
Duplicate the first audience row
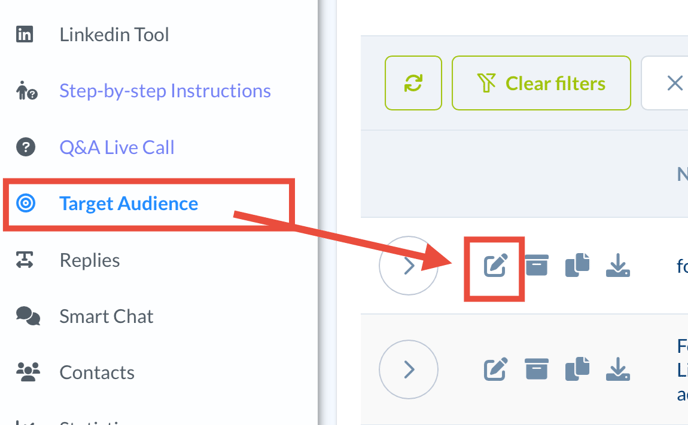(x=577, y=265)
